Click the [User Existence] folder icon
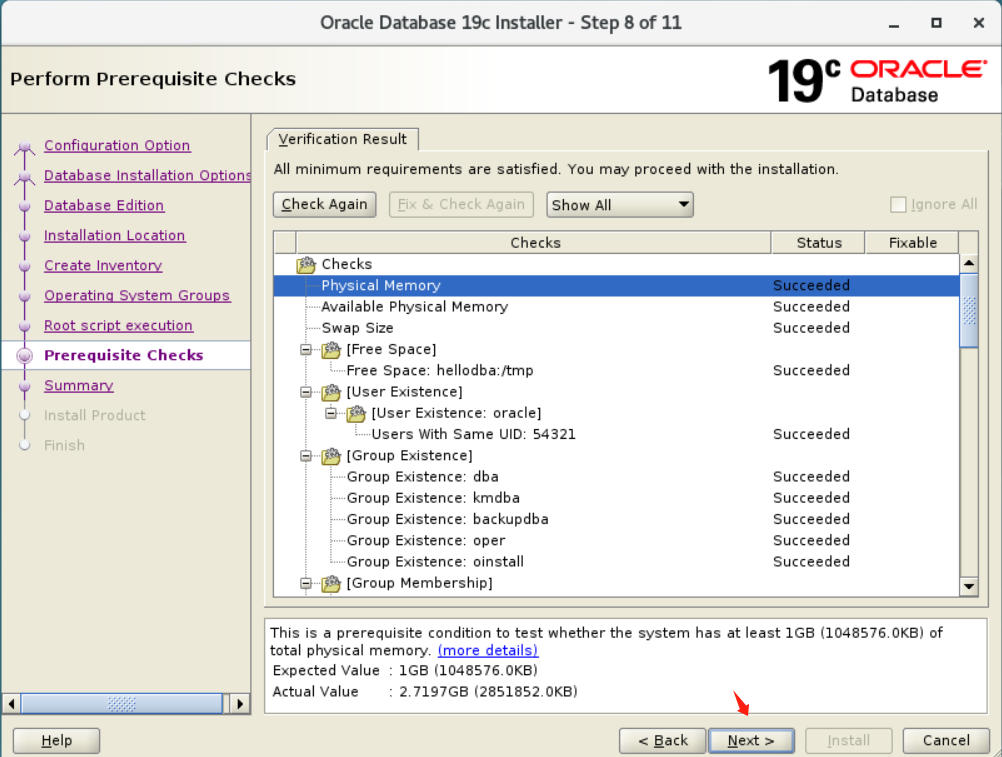Screen dimensions: 1002x757 [x=331, y=392]
